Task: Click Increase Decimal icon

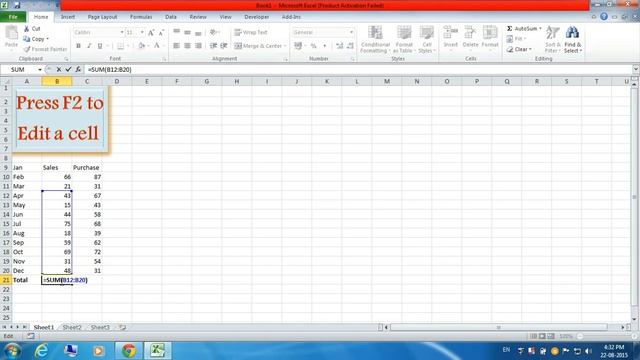Action: 340,46
